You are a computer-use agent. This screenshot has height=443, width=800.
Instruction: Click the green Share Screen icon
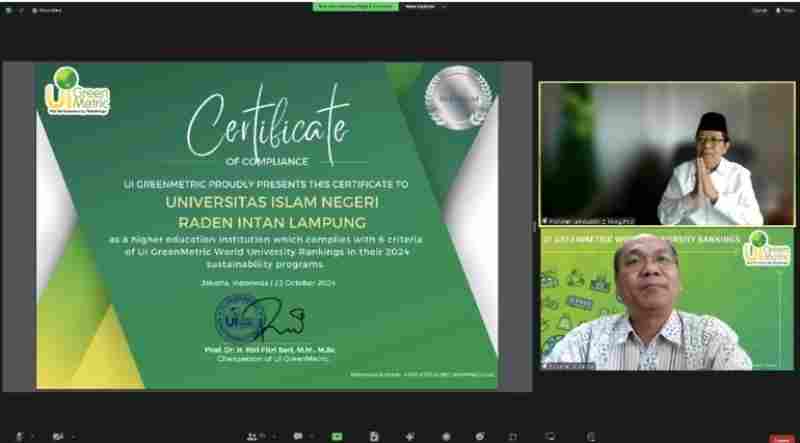click(x=335, y=436)
